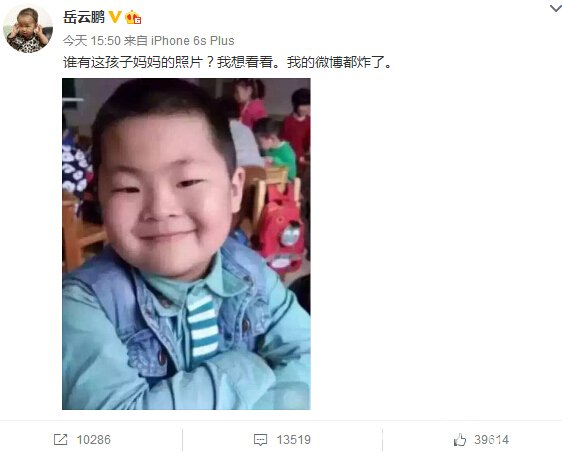This screenshot has width=562, height=455.
Task: Like the post with thumbs-up icon
Action: point(460,439)
